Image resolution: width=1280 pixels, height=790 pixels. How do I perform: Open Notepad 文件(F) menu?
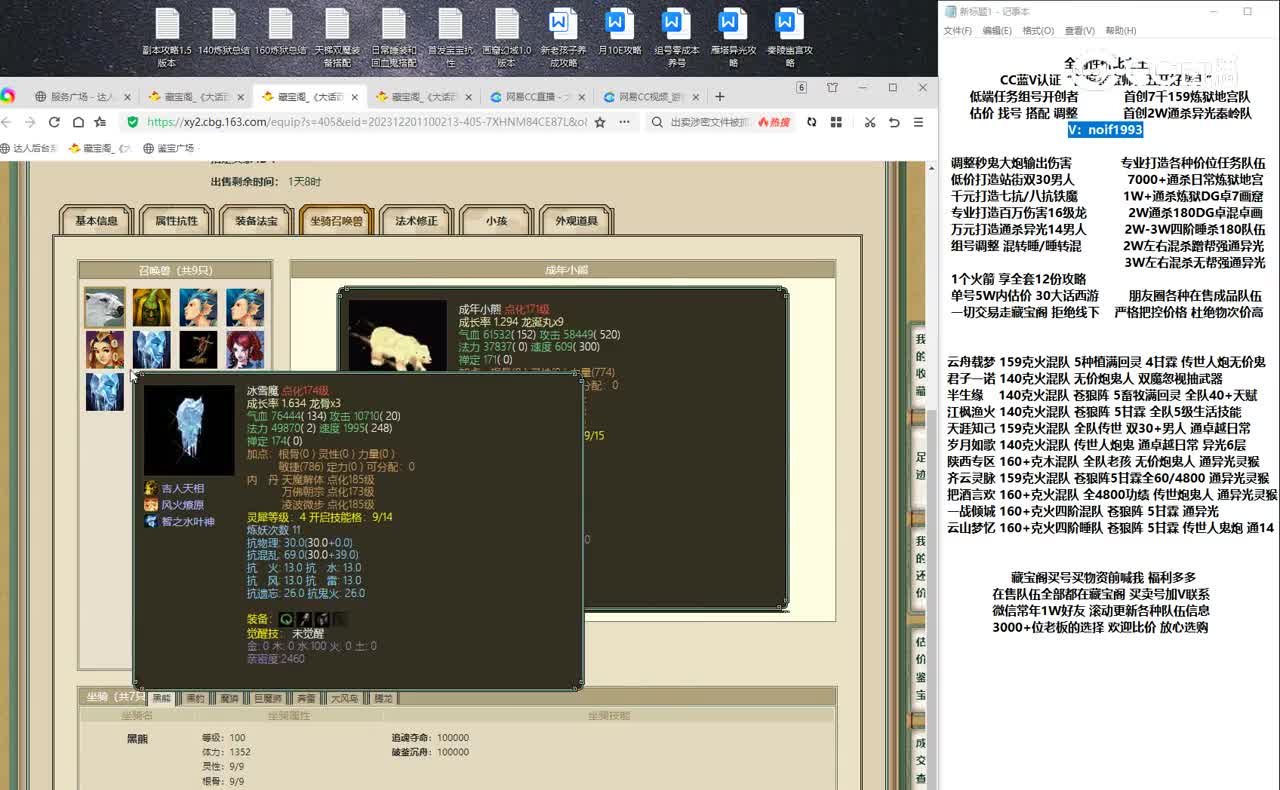pyautogui.click(x=958, y=31)
